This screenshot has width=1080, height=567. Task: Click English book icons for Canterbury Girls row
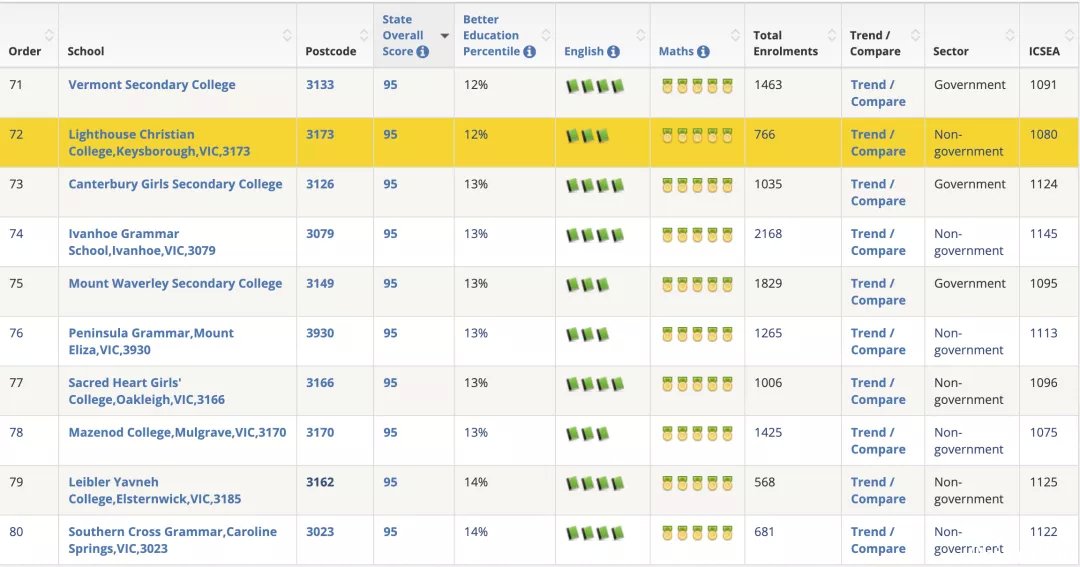pos(595,185)
